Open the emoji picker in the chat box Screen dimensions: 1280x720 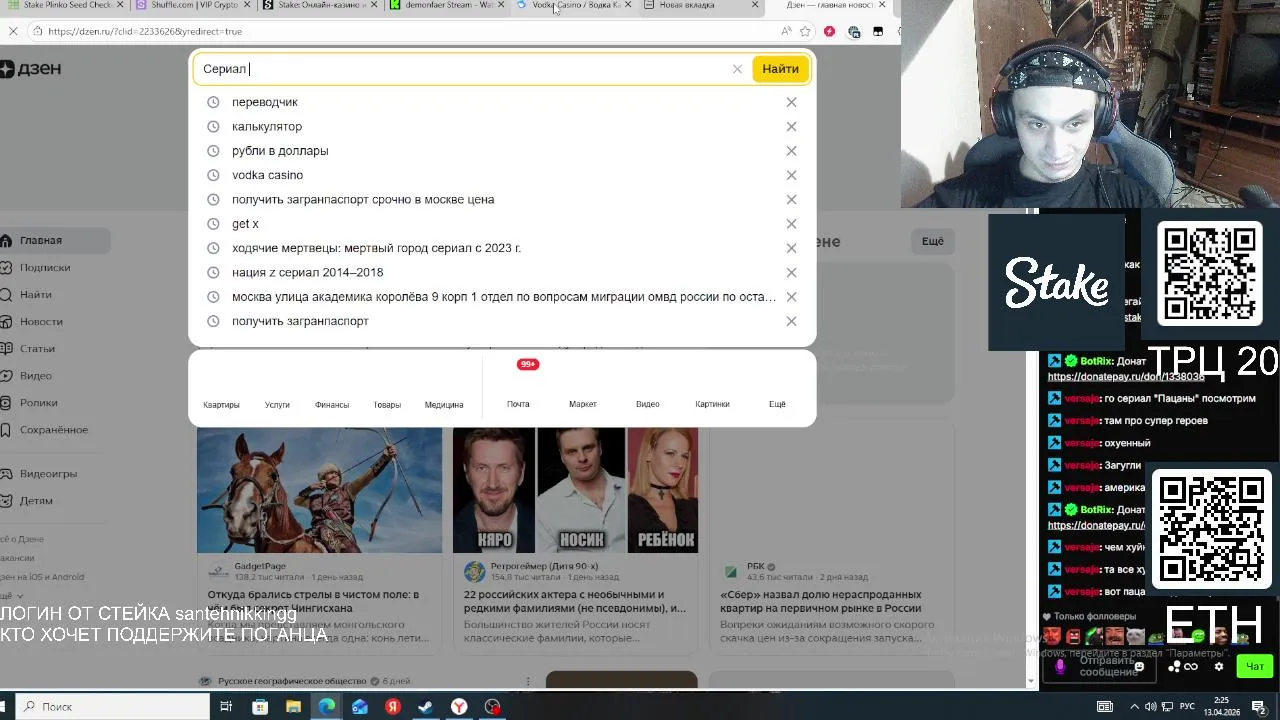(x=1139, y=666)
